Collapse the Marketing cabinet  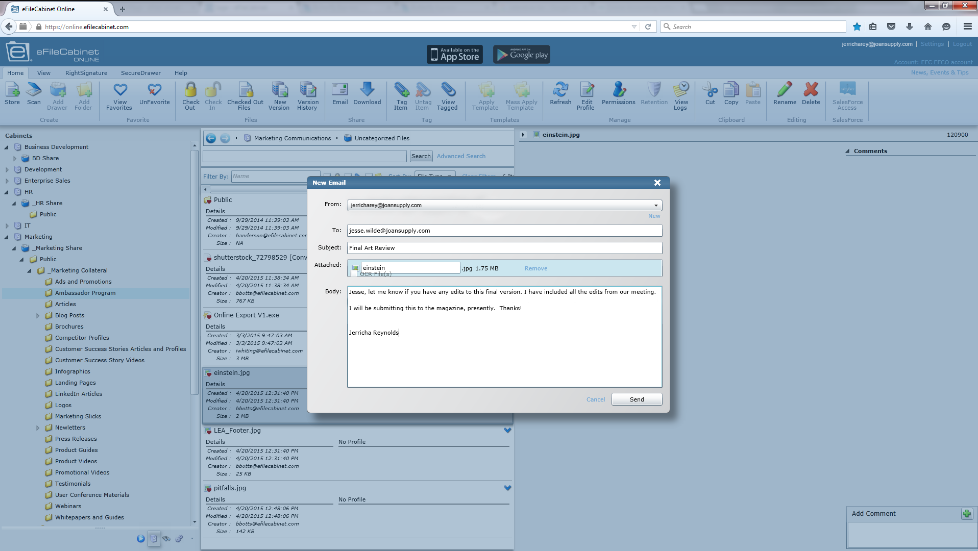7,237
